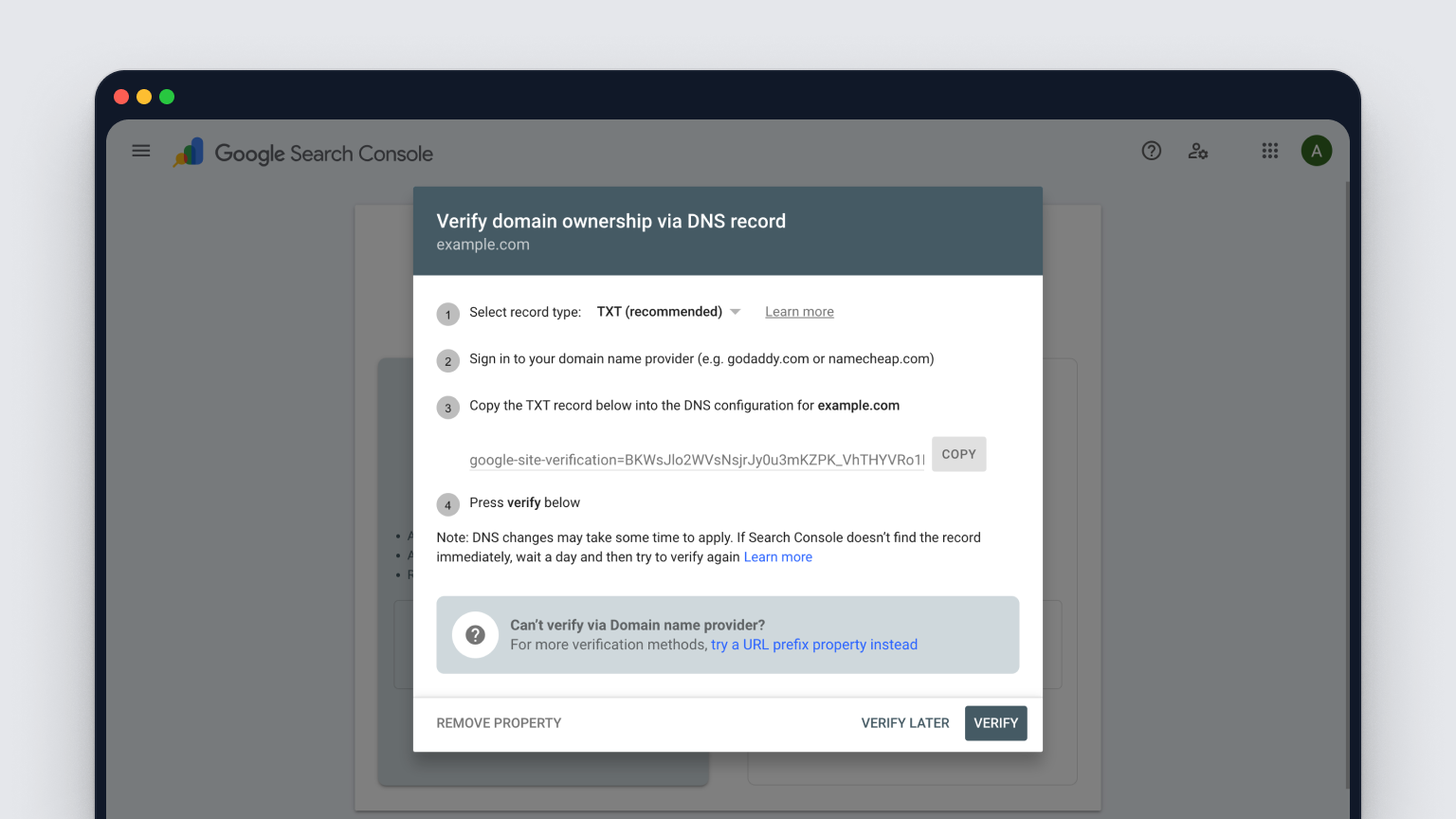This screenshot has height=819, width=1456.
Task: Click REMOVE PROPERTY
Action: click(498, 722)
